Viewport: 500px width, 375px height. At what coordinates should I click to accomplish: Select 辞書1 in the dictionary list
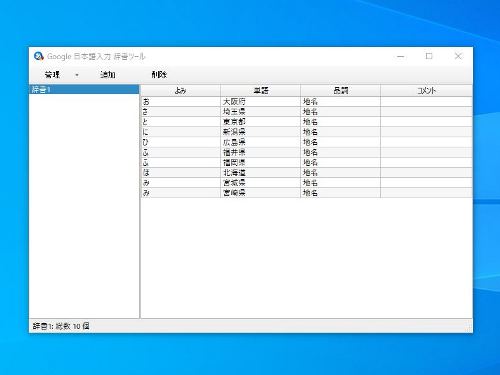tap(84, 89)
